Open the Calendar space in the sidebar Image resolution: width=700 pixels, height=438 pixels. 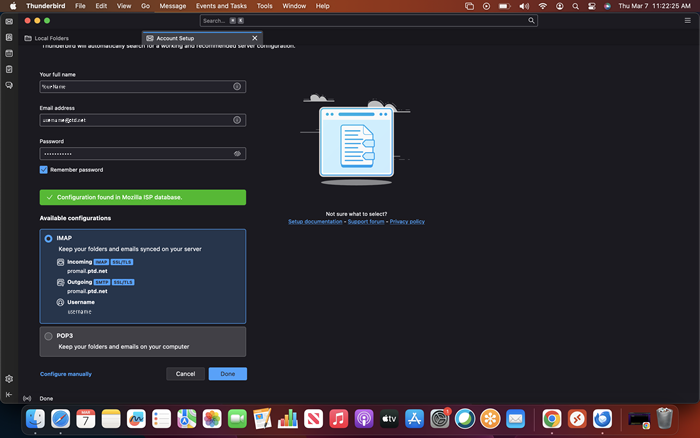click(x=9, y=53)
